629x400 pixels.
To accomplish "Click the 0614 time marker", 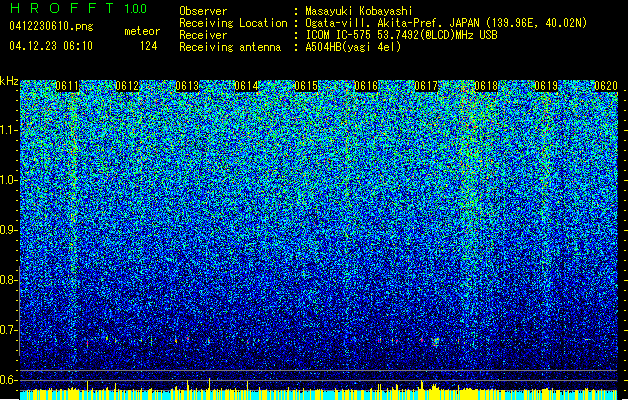I will [x=246, y=86].
